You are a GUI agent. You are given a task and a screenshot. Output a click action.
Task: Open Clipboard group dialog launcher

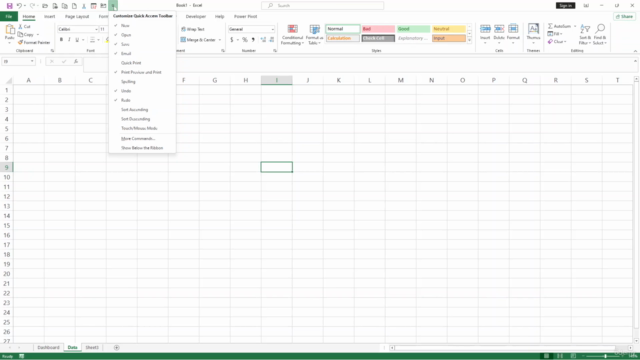[x=52, y=51]
